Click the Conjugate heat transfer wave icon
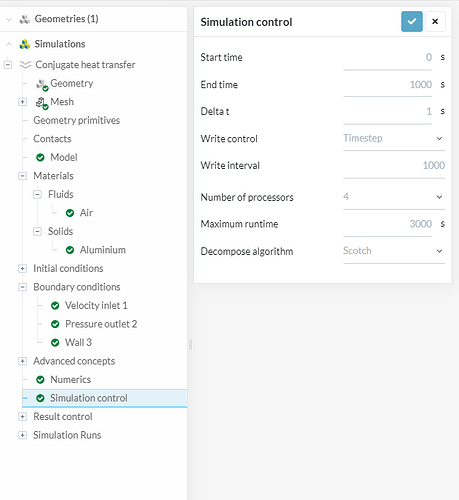 pos(25,64)
